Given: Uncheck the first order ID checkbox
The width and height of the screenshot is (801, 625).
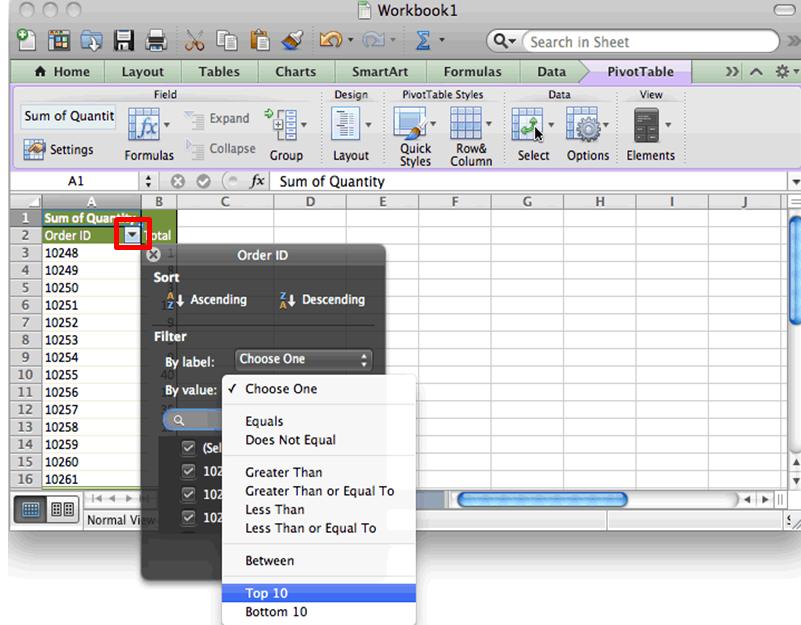Looking at the screenshot, I should 189,471.
